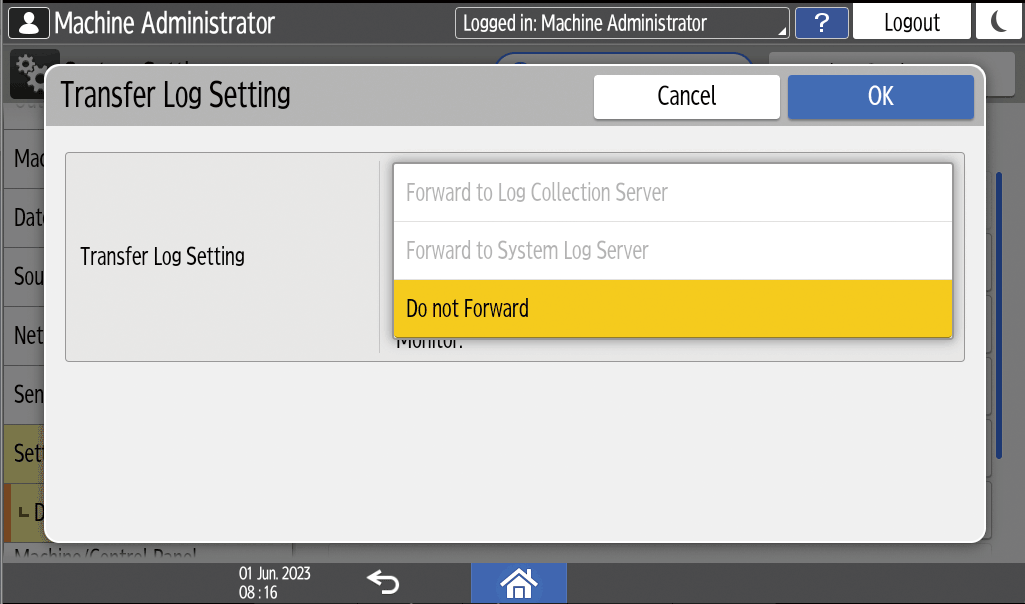The image size is (1025, 604).
Task: Cancel the Transfer Log Setting dialog
Action: [x=686, y=97]
